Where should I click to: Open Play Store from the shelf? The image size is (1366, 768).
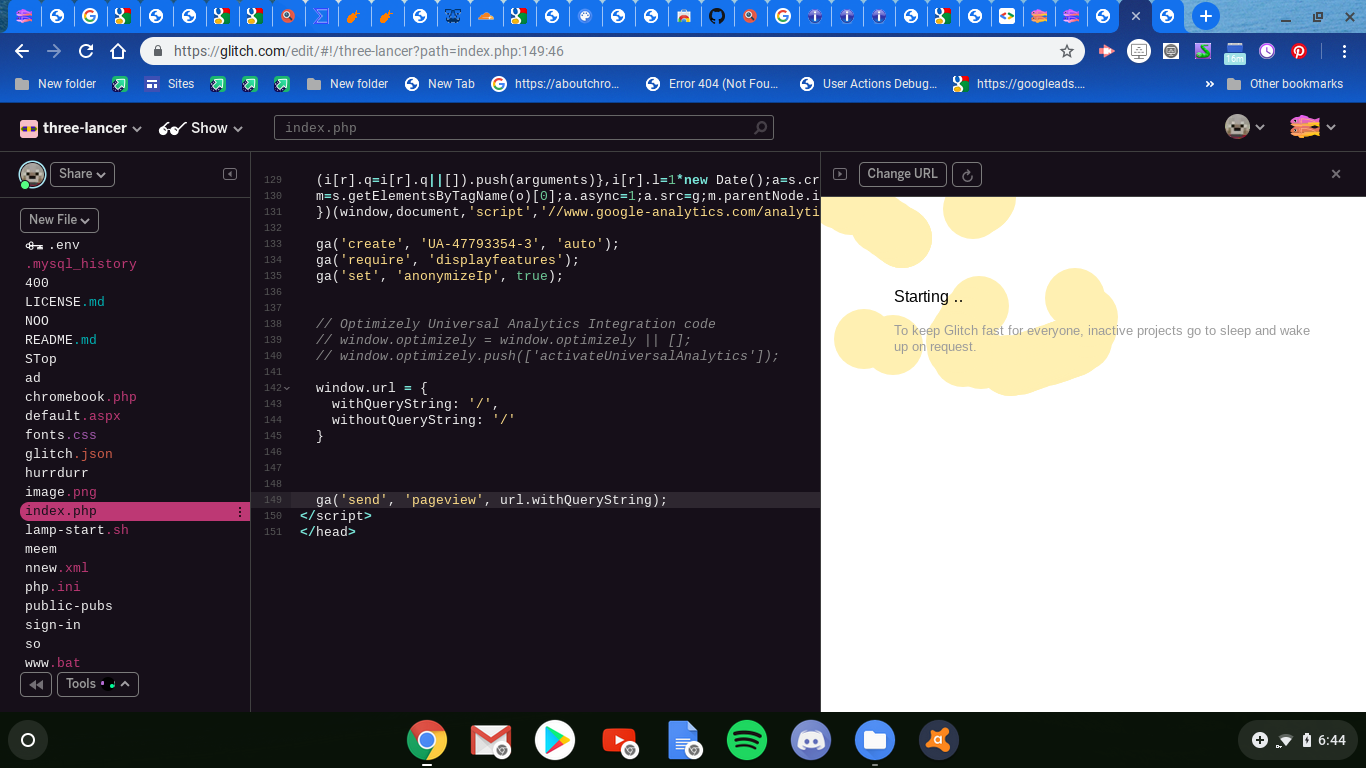pos(555,741)
